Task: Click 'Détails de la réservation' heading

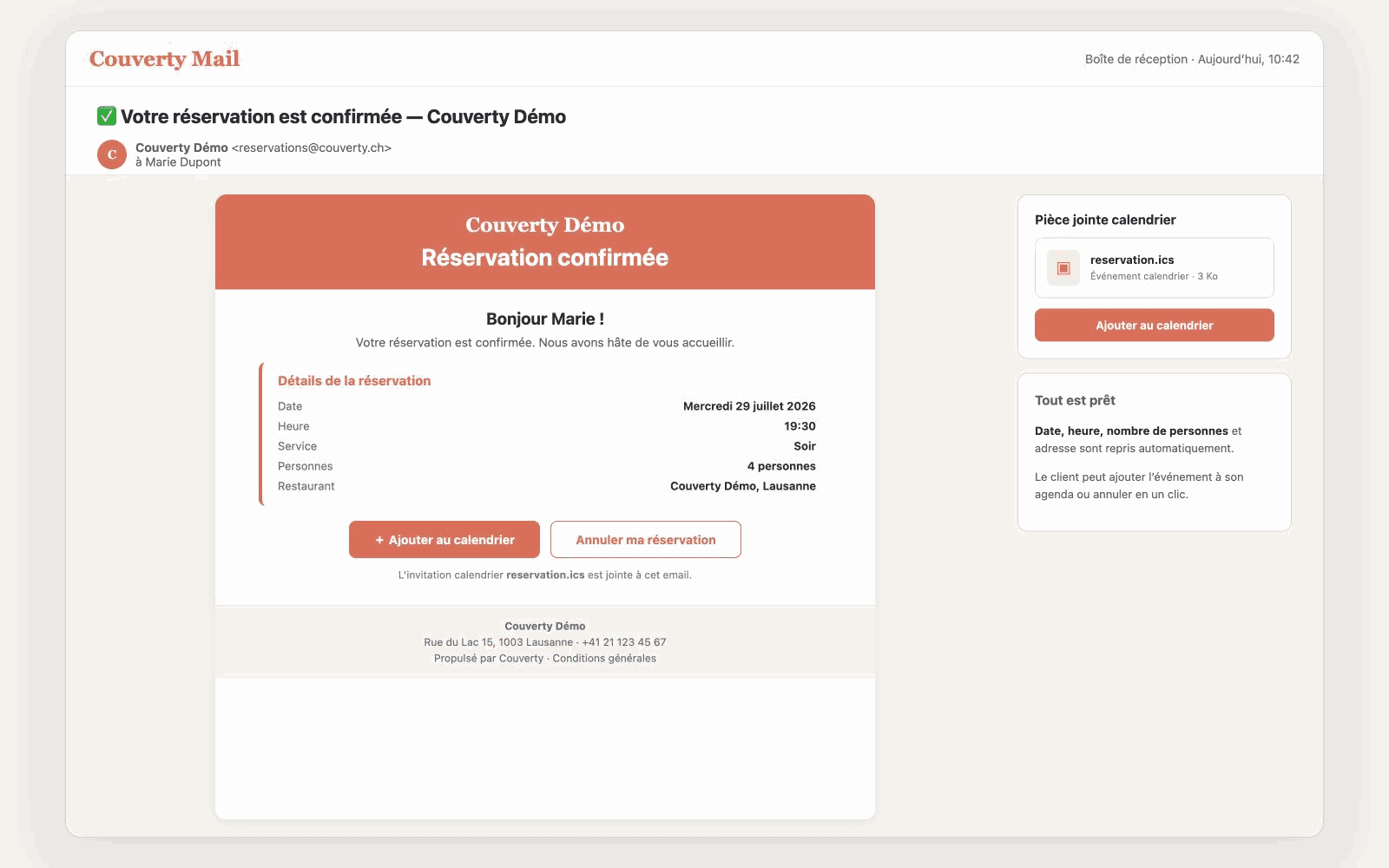Action: (354, 381)
